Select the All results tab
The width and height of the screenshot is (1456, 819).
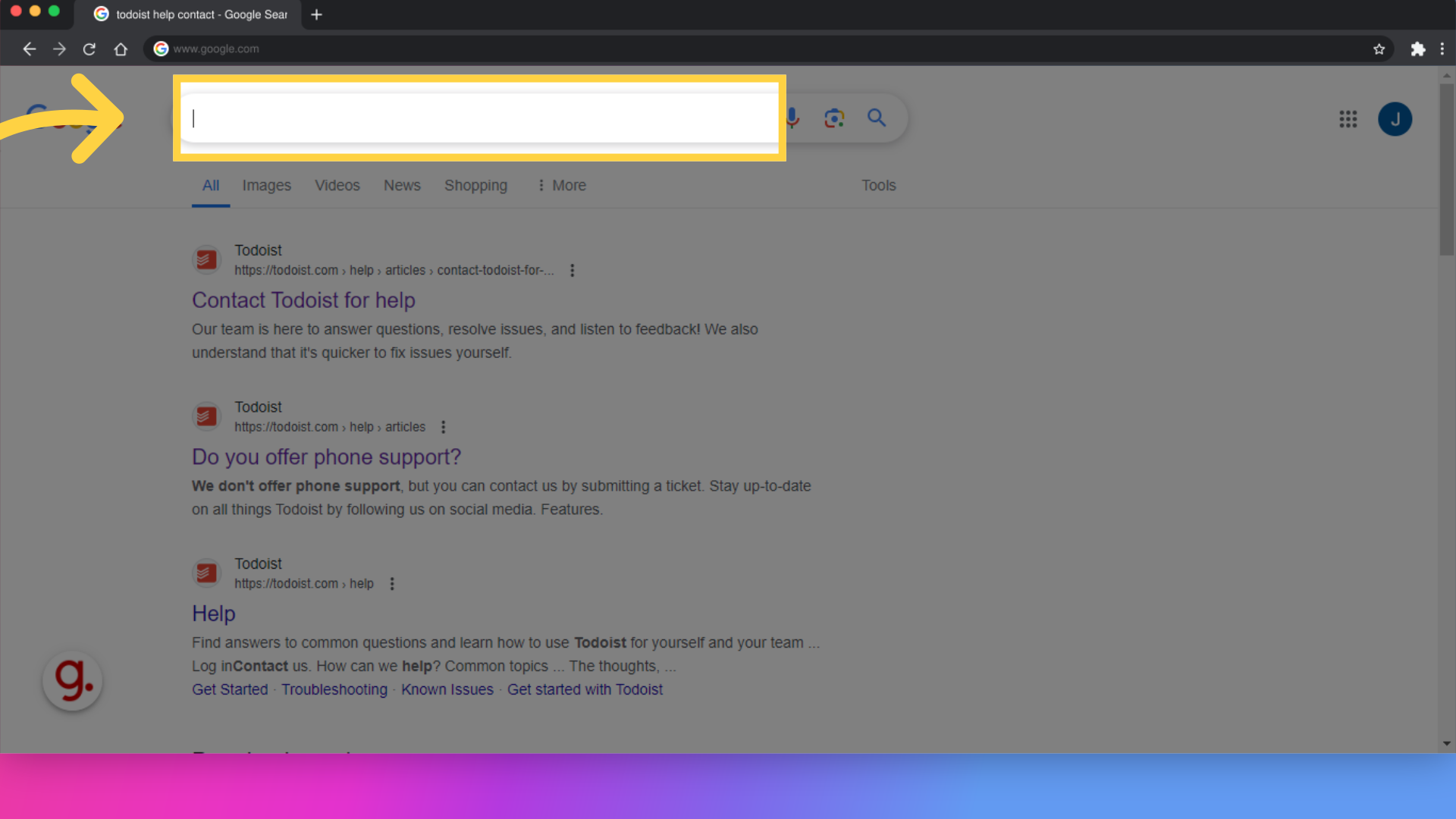(211, 185)
